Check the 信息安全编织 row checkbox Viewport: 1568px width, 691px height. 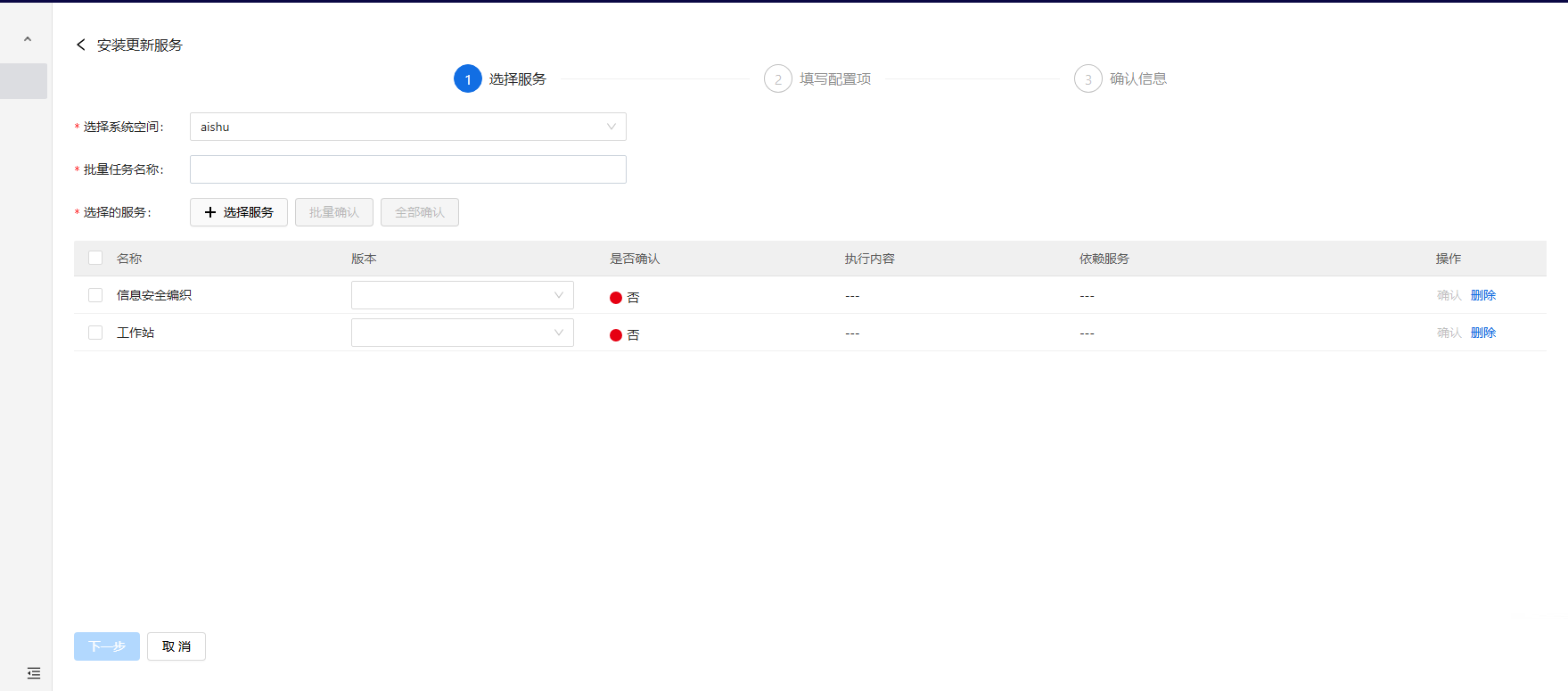pyautogui.click(x=95, y=295)
